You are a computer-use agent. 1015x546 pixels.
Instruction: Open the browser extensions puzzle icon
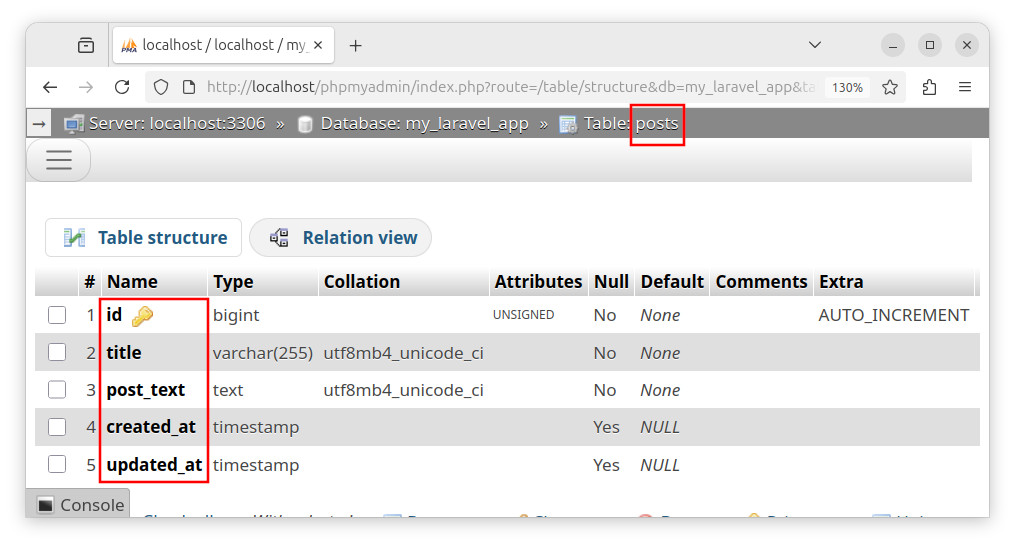(x=930, y=87)
